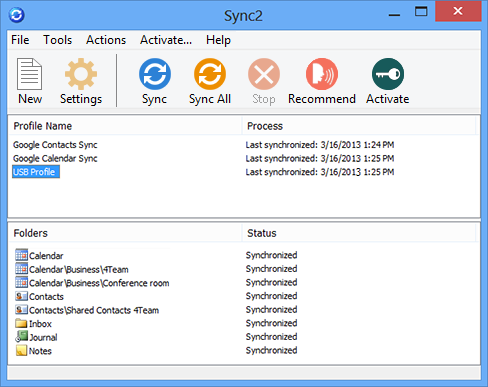Select the Journal folder icon
This screenshot has width=488, height=387.
(21, 337)
